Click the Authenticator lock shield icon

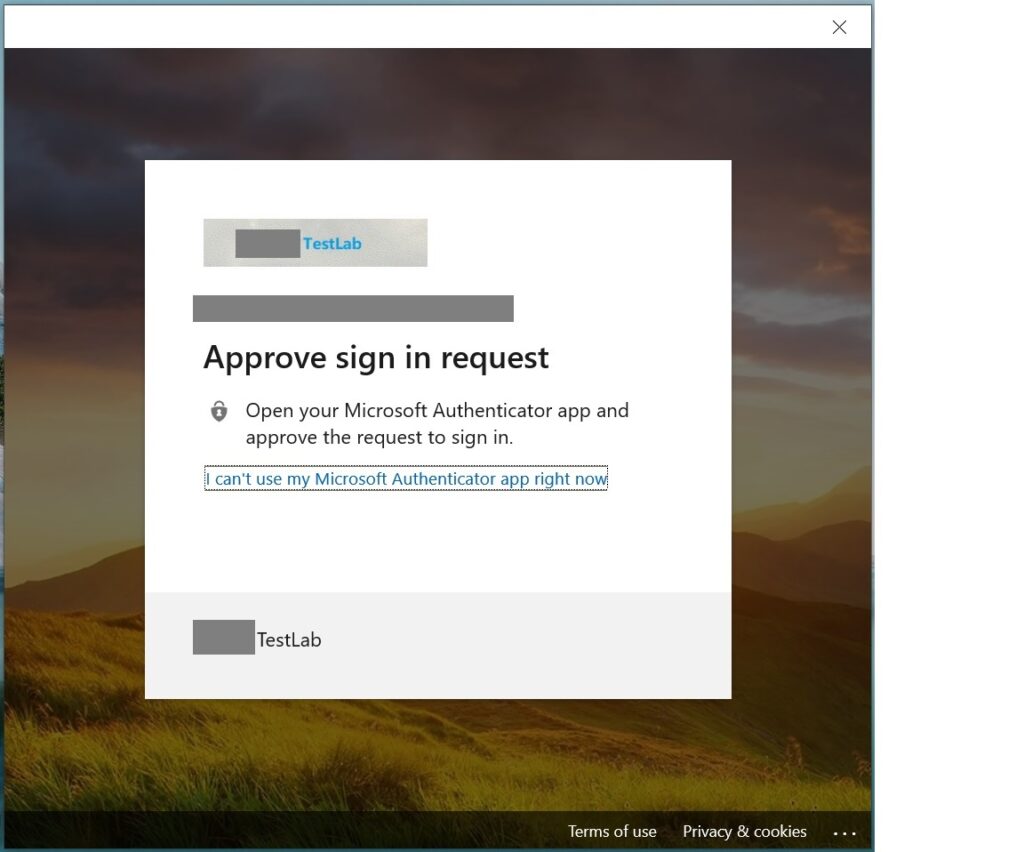(219, 411)
